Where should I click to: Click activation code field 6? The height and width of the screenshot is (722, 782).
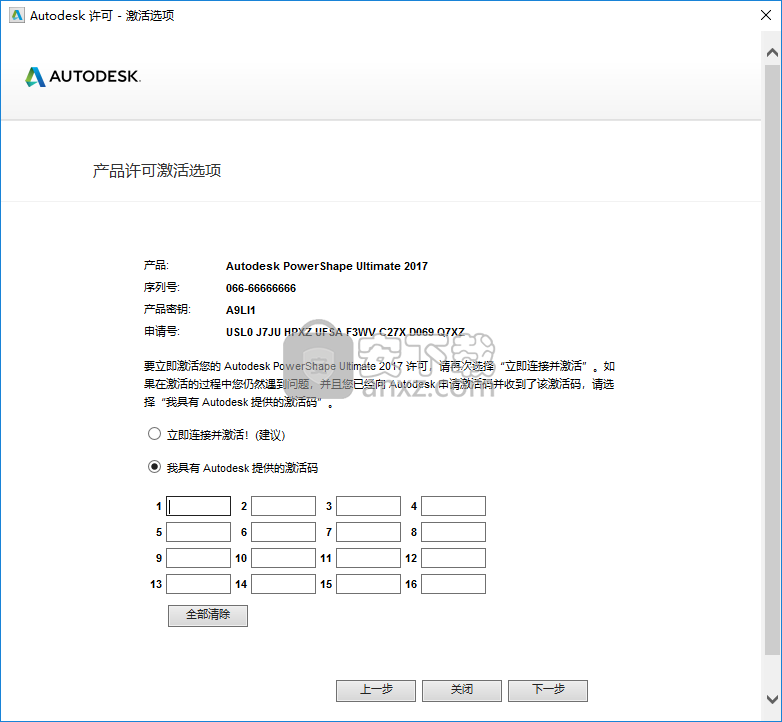pyautogui.click(x=283, y=532)
